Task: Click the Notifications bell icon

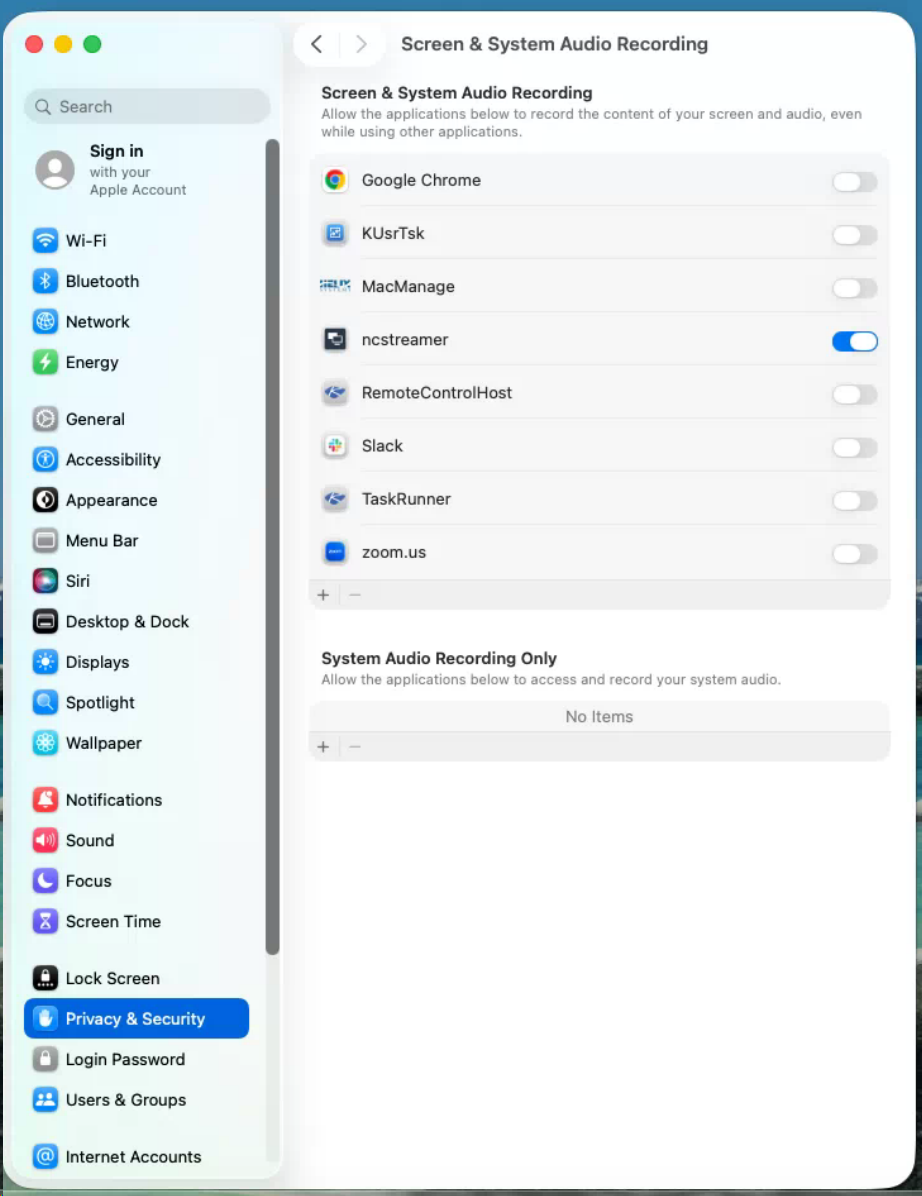Action: pyautogui.click(x=45, y=799)
